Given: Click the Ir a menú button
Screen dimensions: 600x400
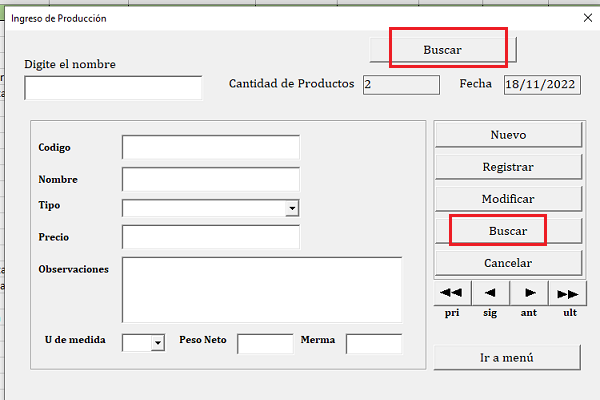Looking at the screenshot, I should point(507,358).
